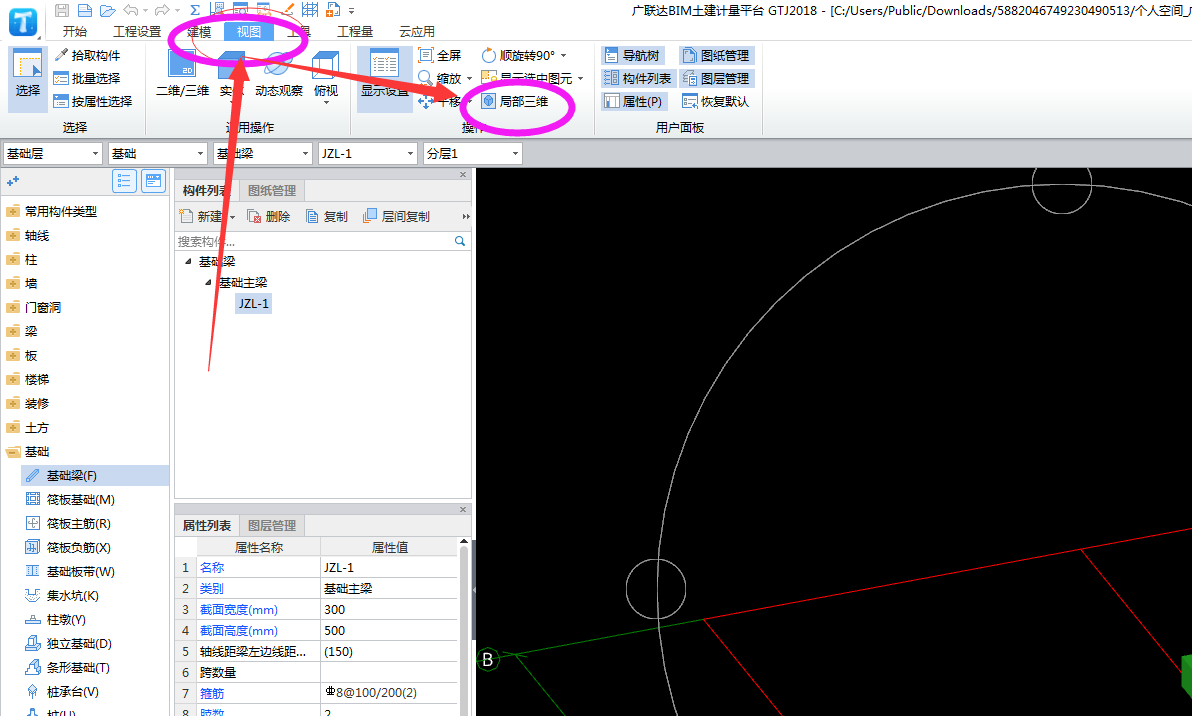
Task: Click 恢复默认 restore default panels
Action: coord(715,101)
